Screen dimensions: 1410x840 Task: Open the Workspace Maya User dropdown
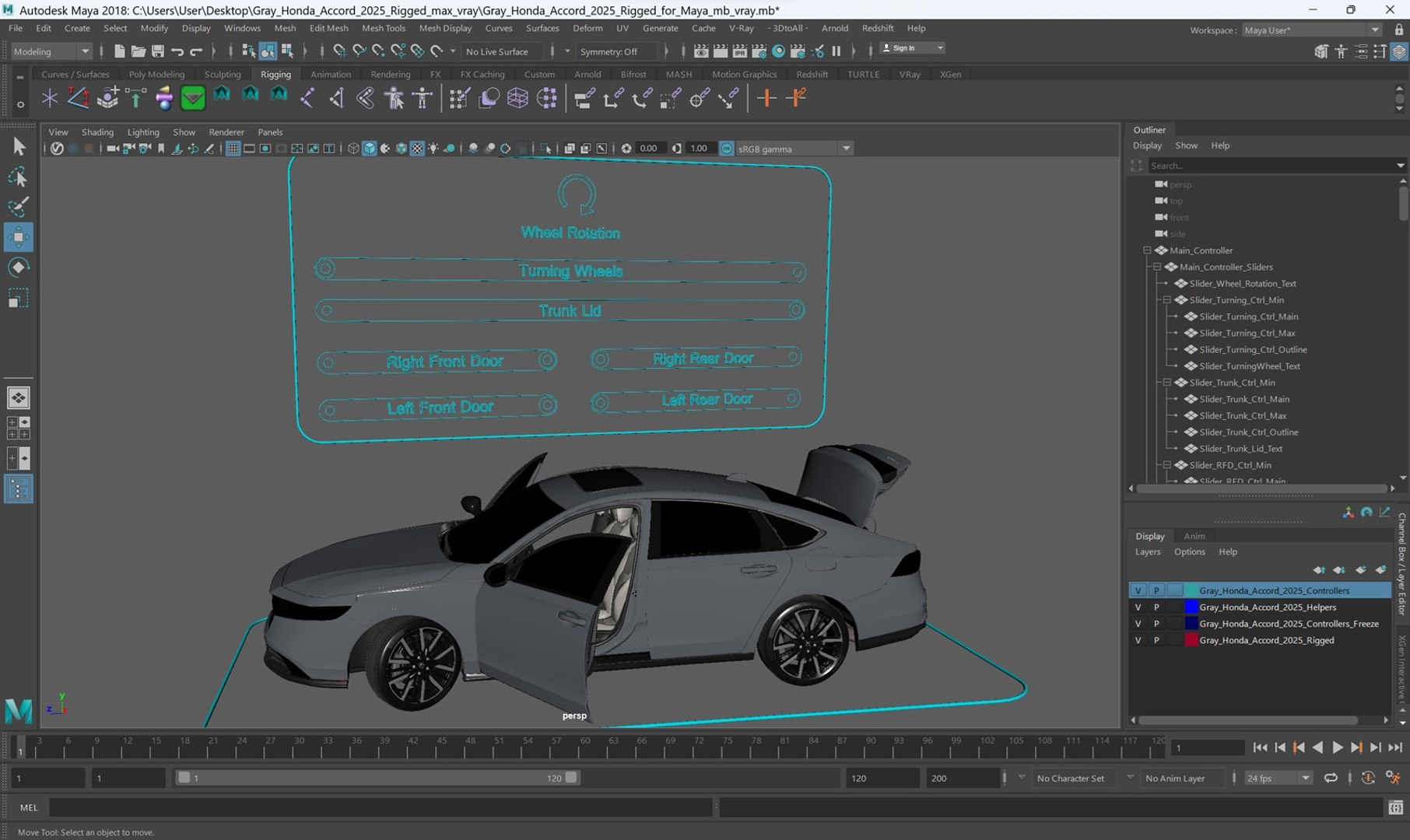[x=1311, y=30]
